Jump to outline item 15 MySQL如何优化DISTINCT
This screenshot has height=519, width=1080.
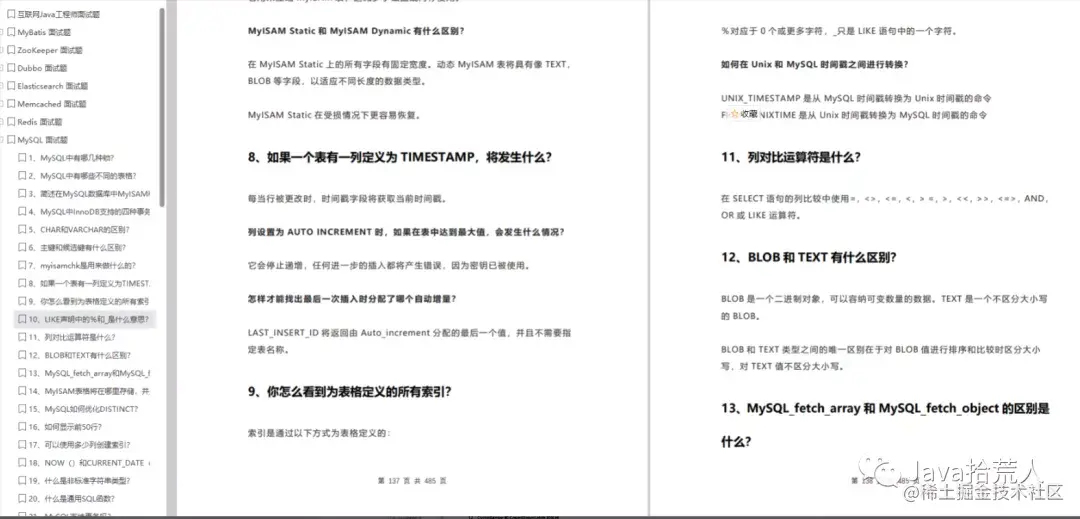coord(83,409)
